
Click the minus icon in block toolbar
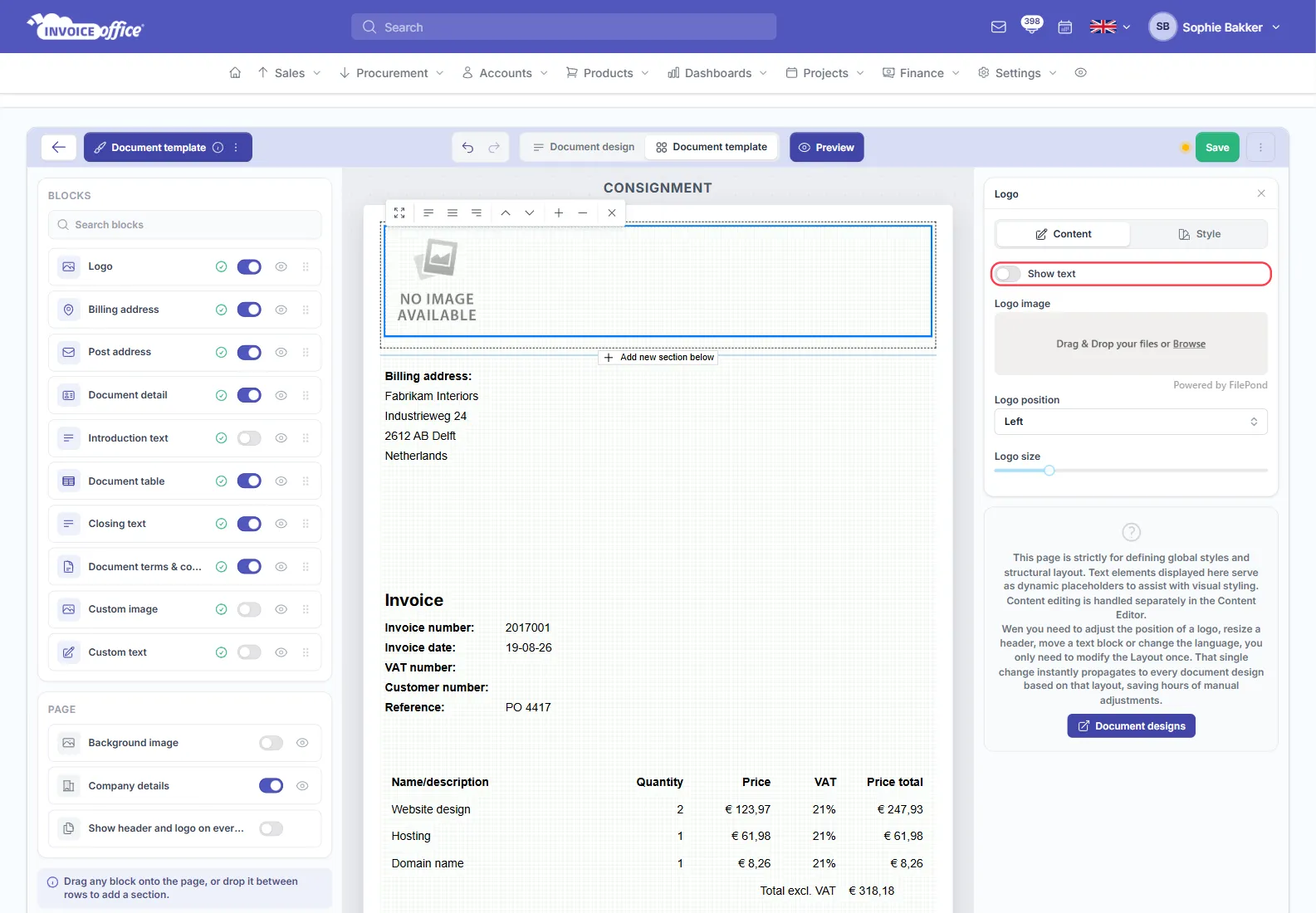583,213
